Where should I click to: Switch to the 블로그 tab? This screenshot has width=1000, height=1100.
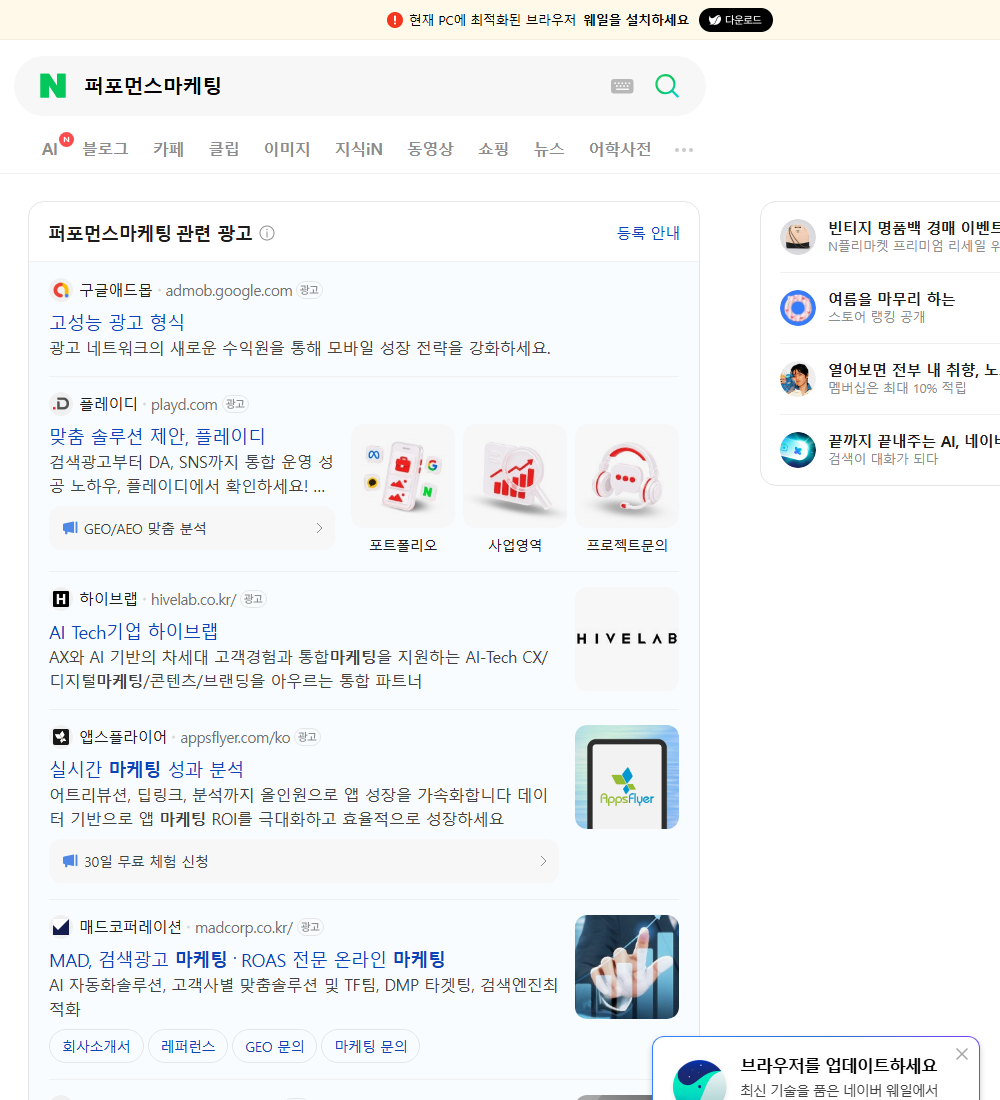point(105,149)
